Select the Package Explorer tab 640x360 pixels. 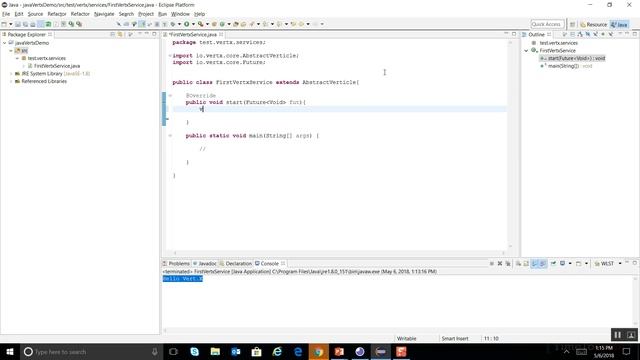click(27, 35)
